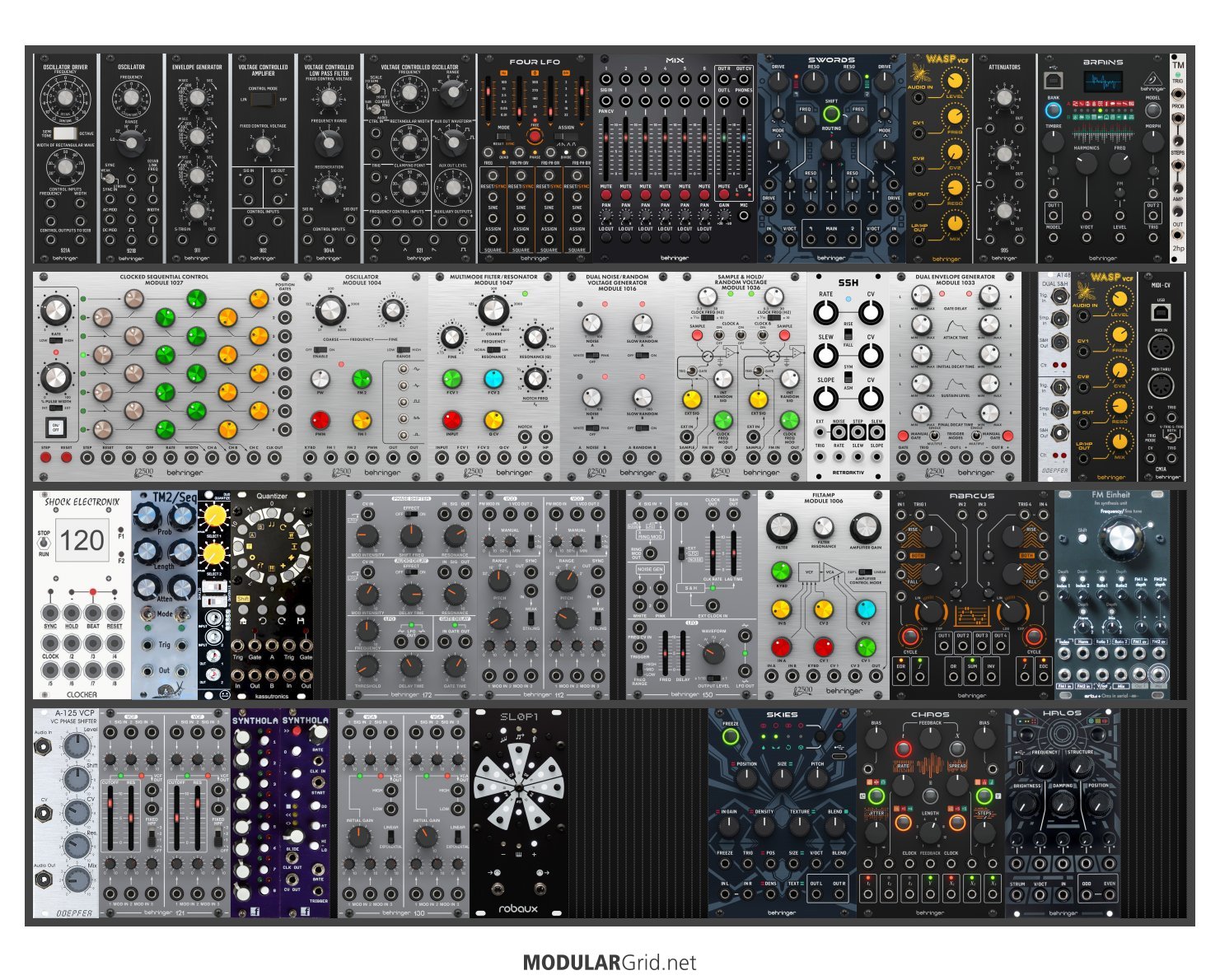Click the "SHOCK ELECTRONIX" title text
This screenshot has height=980, width=1220.
(82, 502)
